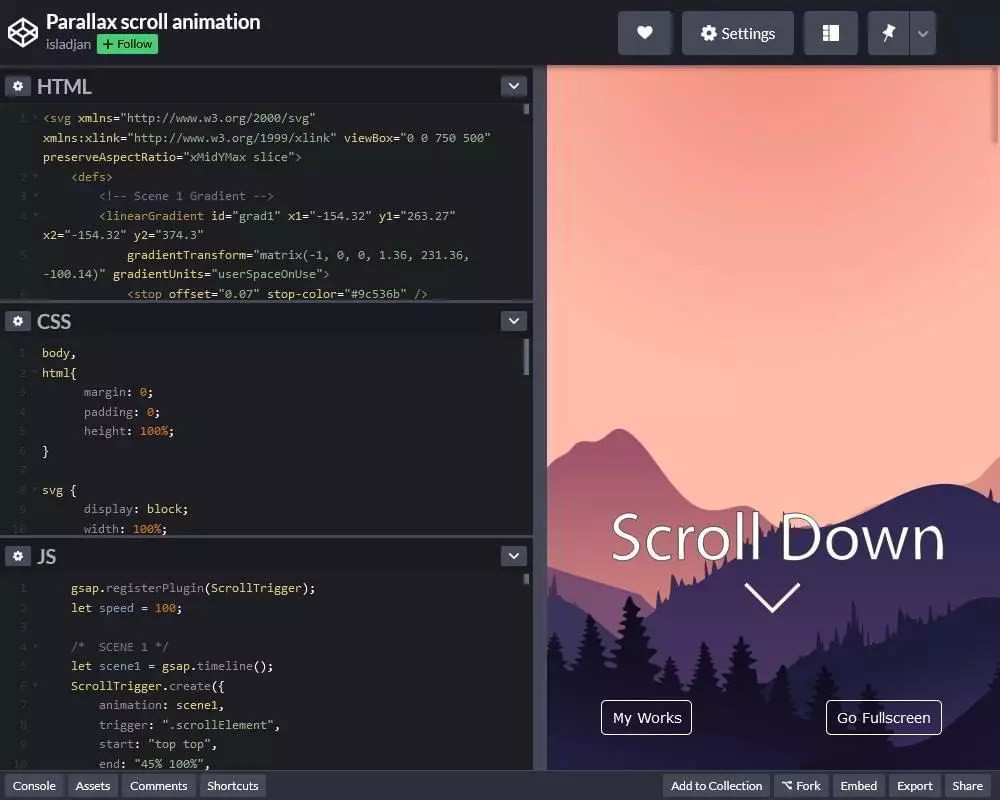Open the HTML panel gear settings icon
1000x800 pixels.
pyautogui.click(x=18, y=86)
